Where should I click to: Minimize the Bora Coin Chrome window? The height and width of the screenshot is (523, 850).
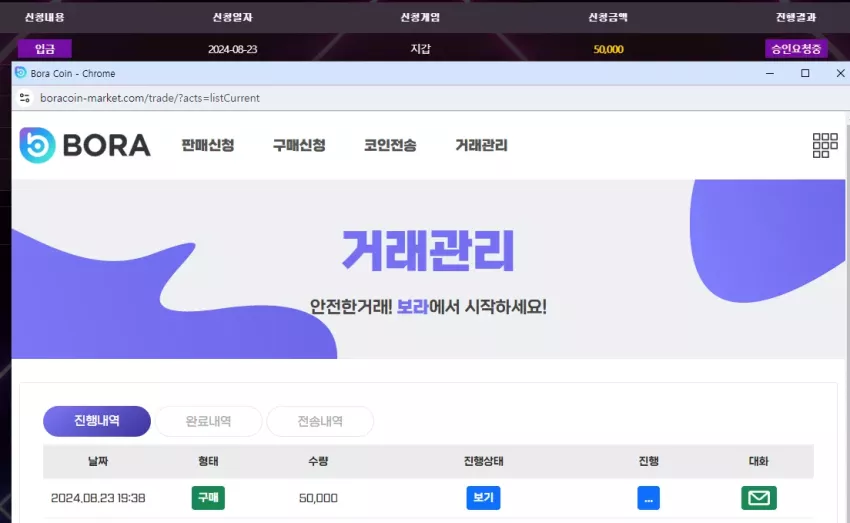[x=770, y=73]
